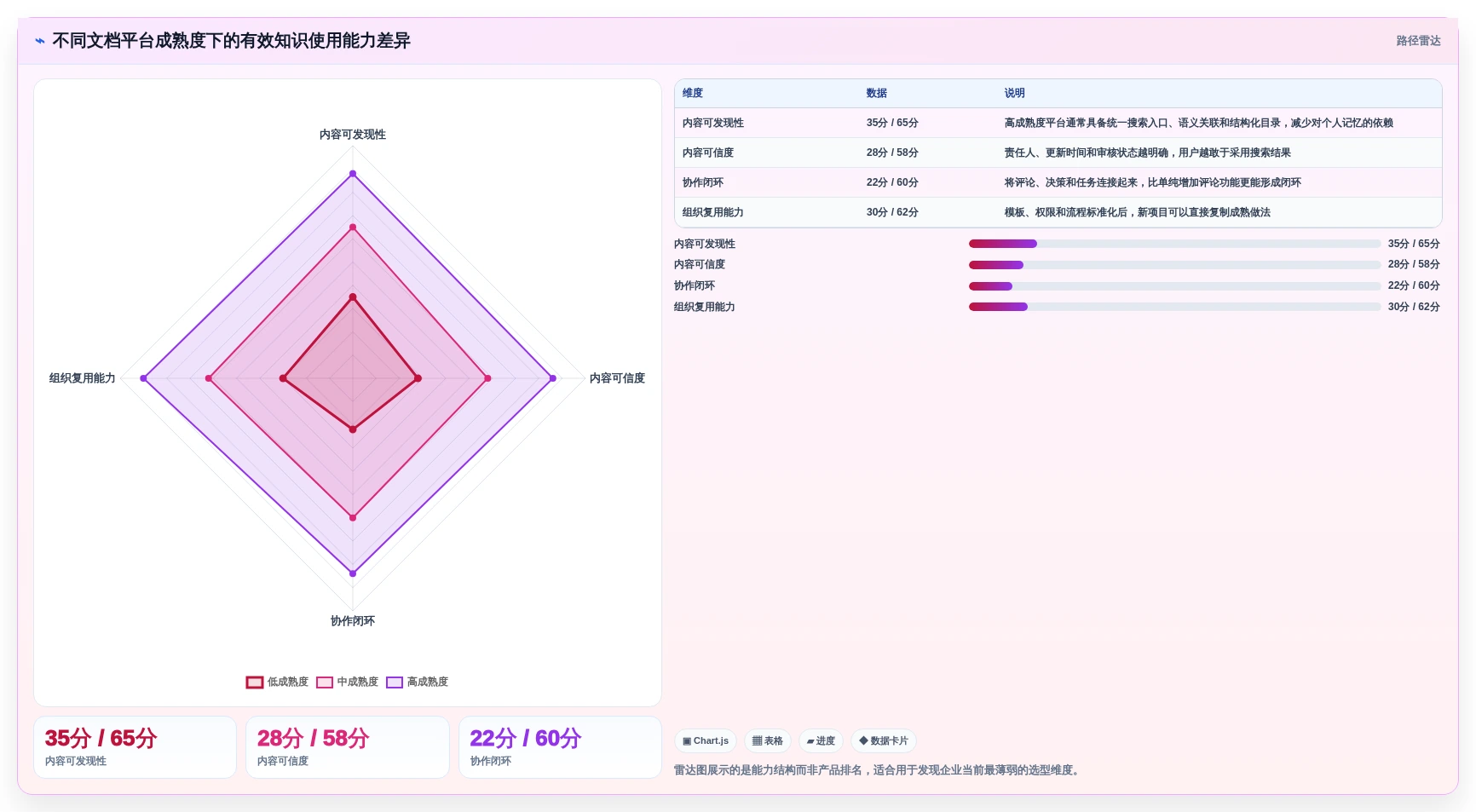This screenshot has height=812, width=1476.
Task: Open the 35分 / 65分 内容可发现性 data card
Action: coord(135,747)
